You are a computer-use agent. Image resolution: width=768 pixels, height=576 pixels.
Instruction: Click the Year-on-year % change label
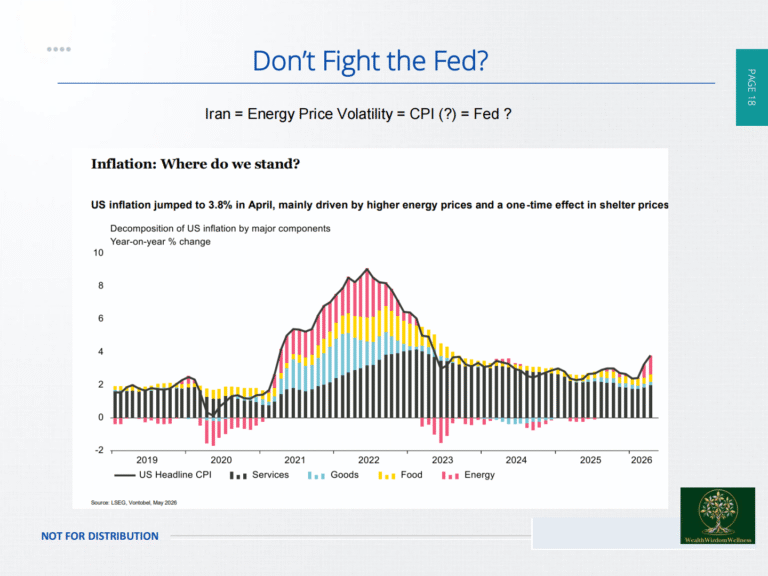coord(160,241)
